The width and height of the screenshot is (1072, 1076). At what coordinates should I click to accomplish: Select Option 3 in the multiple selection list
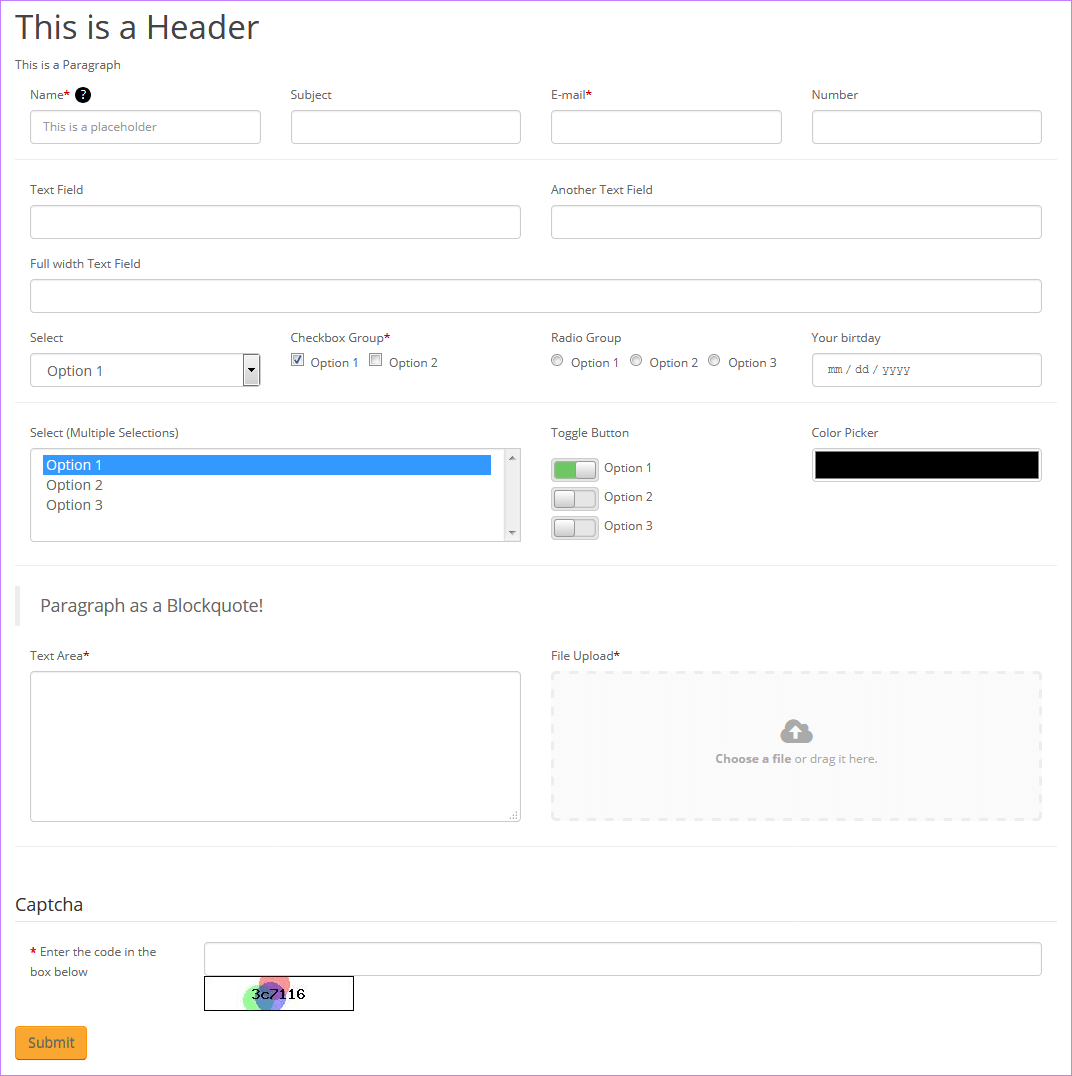coord(267,505)
